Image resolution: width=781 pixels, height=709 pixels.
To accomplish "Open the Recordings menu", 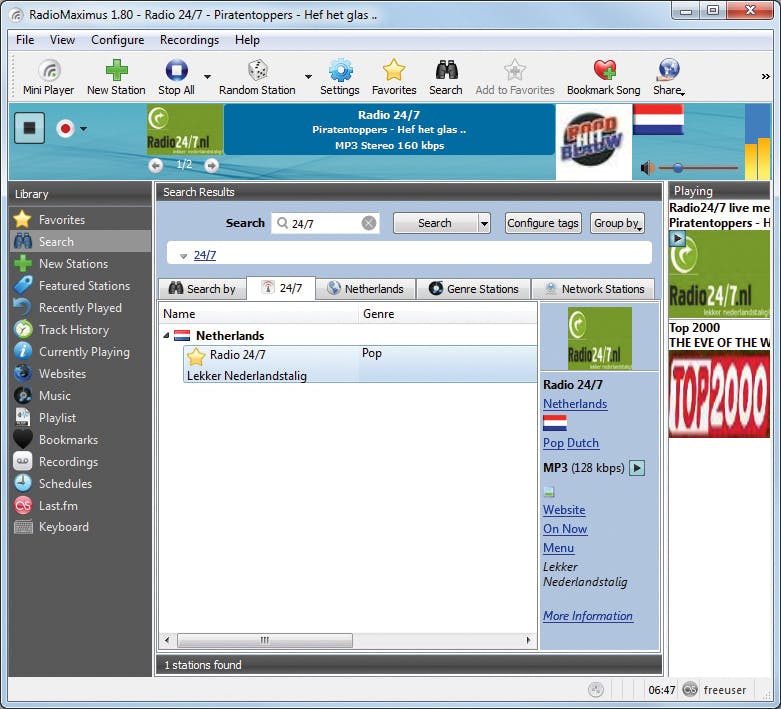I will coord(189,40).
